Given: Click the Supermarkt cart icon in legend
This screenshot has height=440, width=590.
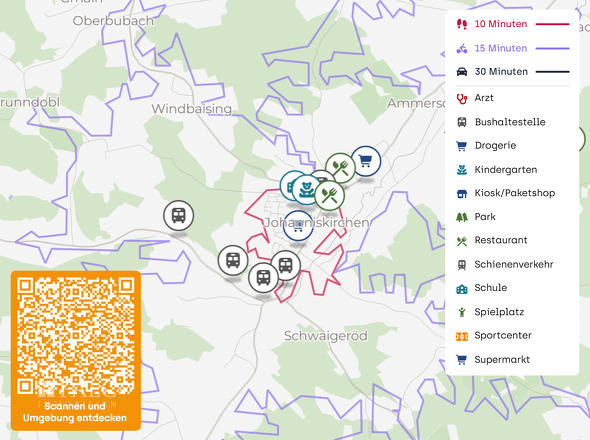Looking at the screenshot, I should [x=462, y=359].
